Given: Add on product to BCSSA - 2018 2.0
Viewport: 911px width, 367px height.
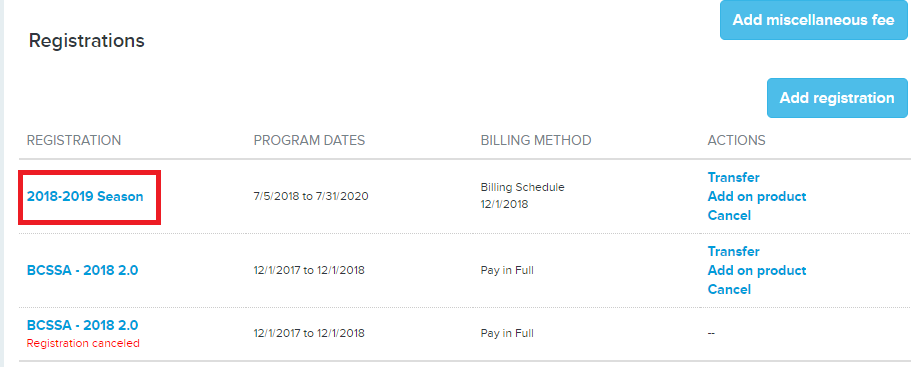Looking at the screenshot, I should (757, 271).
